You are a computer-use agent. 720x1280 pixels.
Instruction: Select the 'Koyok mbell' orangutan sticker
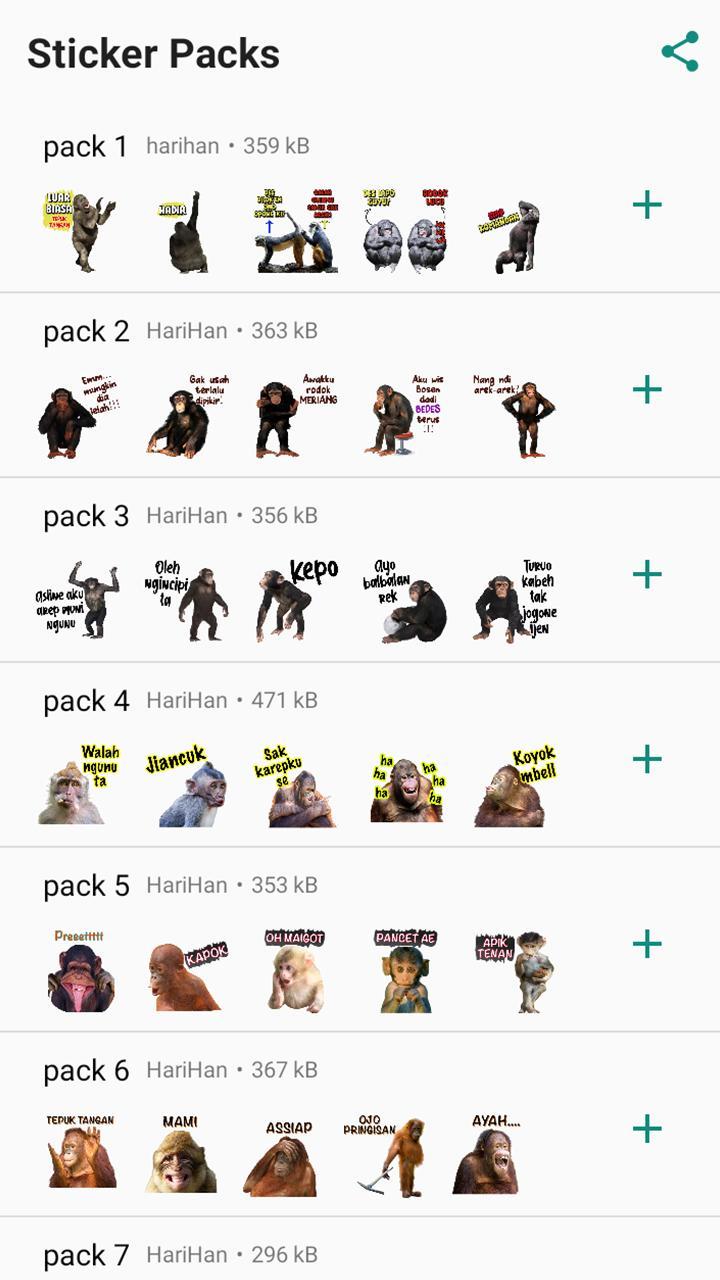(x=514, y=785)
